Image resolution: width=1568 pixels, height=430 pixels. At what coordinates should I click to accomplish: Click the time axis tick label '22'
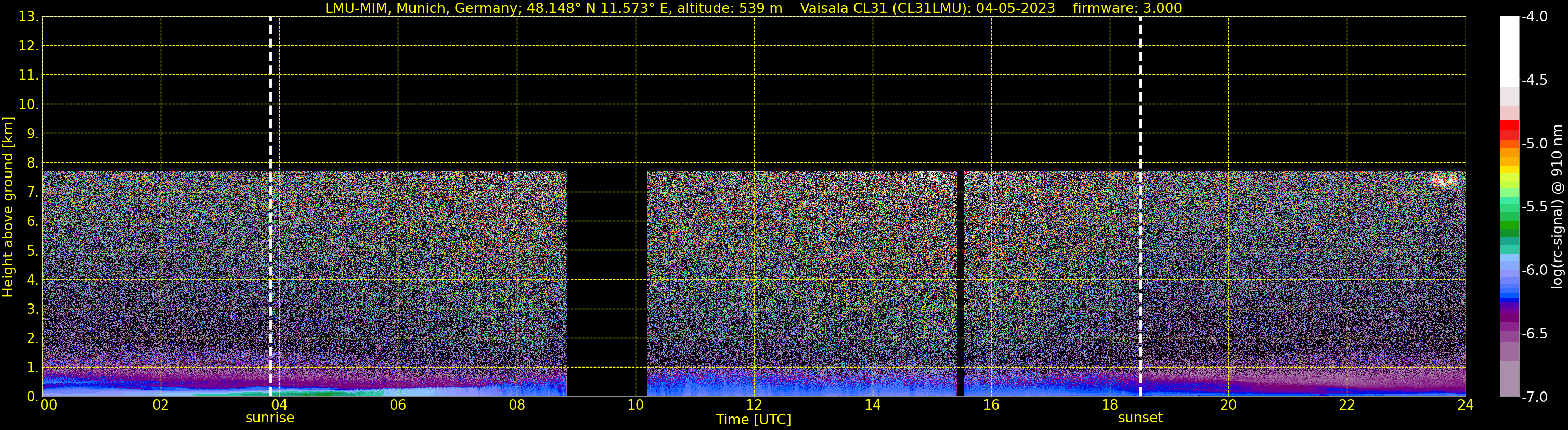click(x=1347, y=405)
